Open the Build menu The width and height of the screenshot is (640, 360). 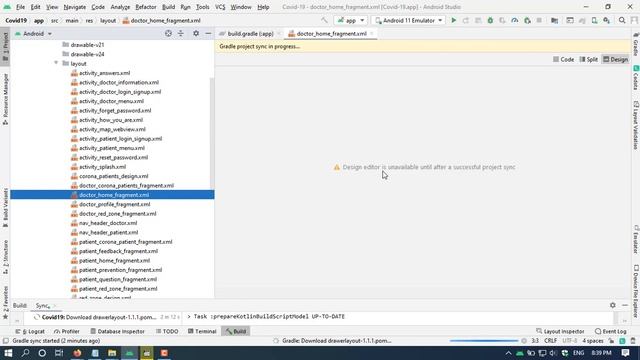pos(168,7)
